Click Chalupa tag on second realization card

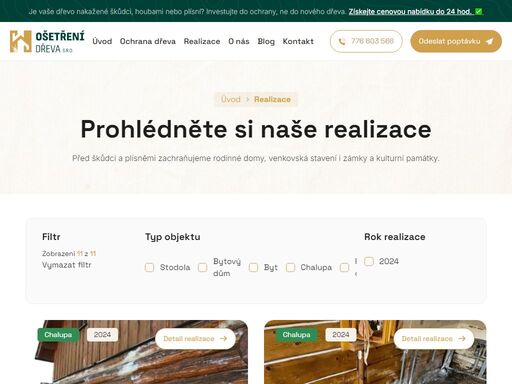[296, 335]
